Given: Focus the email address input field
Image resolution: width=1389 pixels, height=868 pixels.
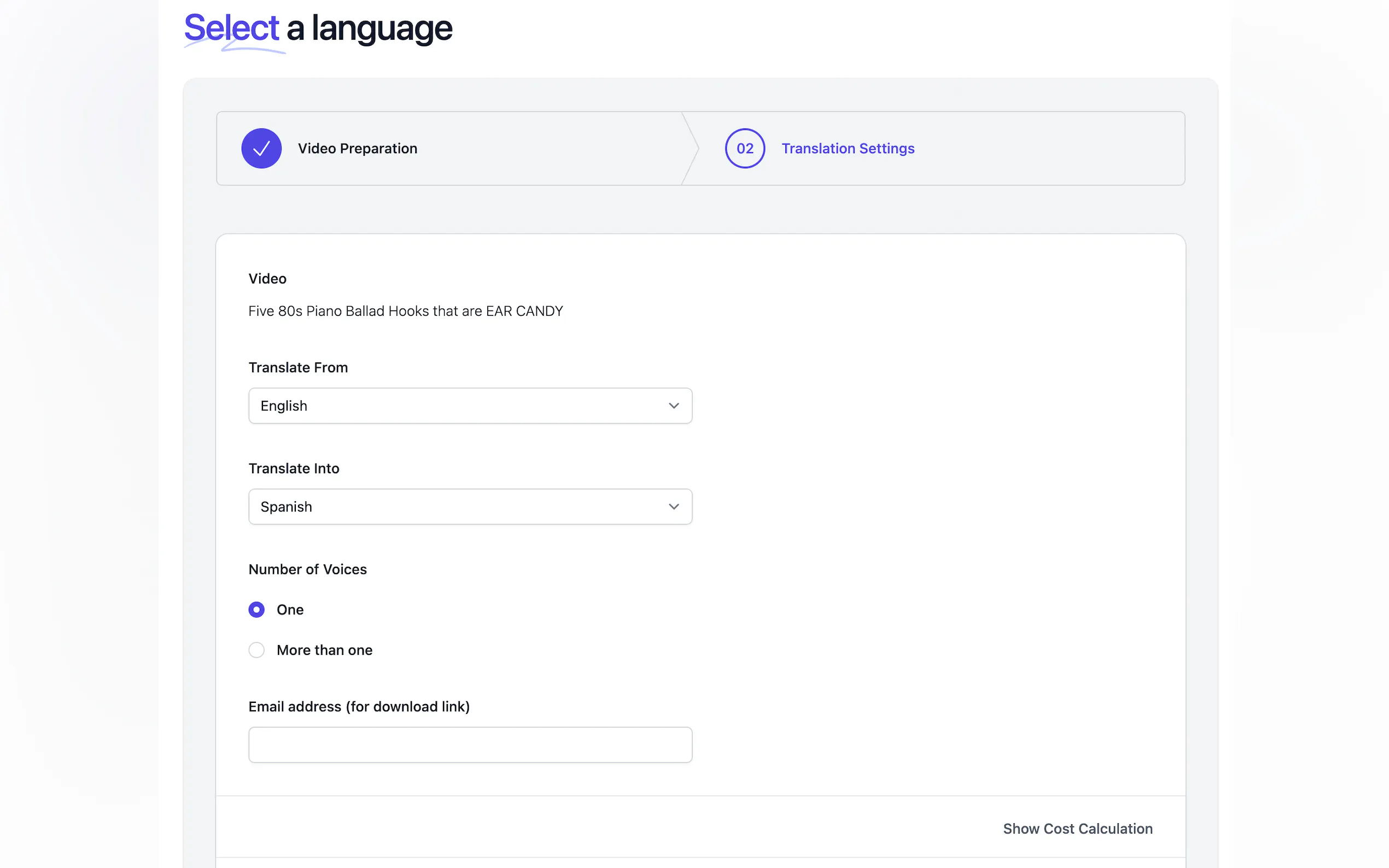Looking at the screenshot, I should 470,744.
